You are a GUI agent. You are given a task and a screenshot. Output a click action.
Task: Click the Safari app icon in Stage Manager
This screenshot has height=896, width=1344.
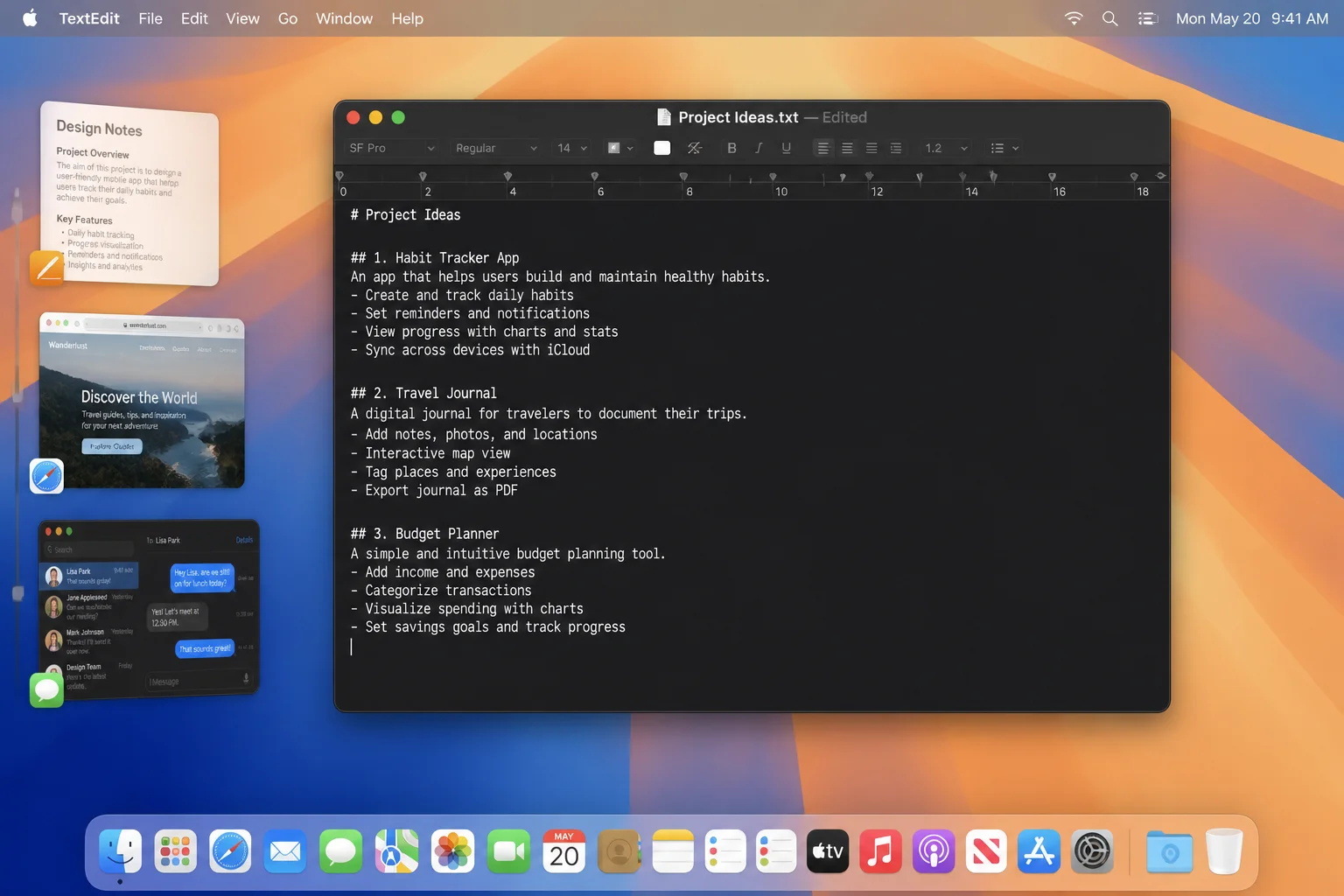(x=47, y=476)
